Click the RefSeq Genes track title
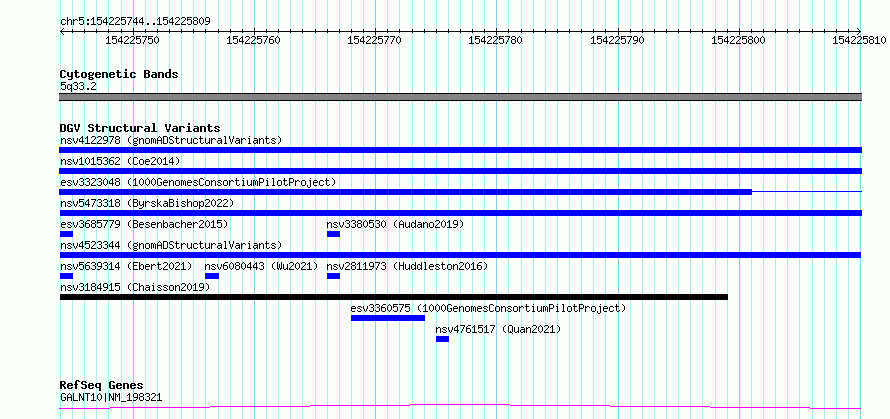890x419 pixels. 102,386
